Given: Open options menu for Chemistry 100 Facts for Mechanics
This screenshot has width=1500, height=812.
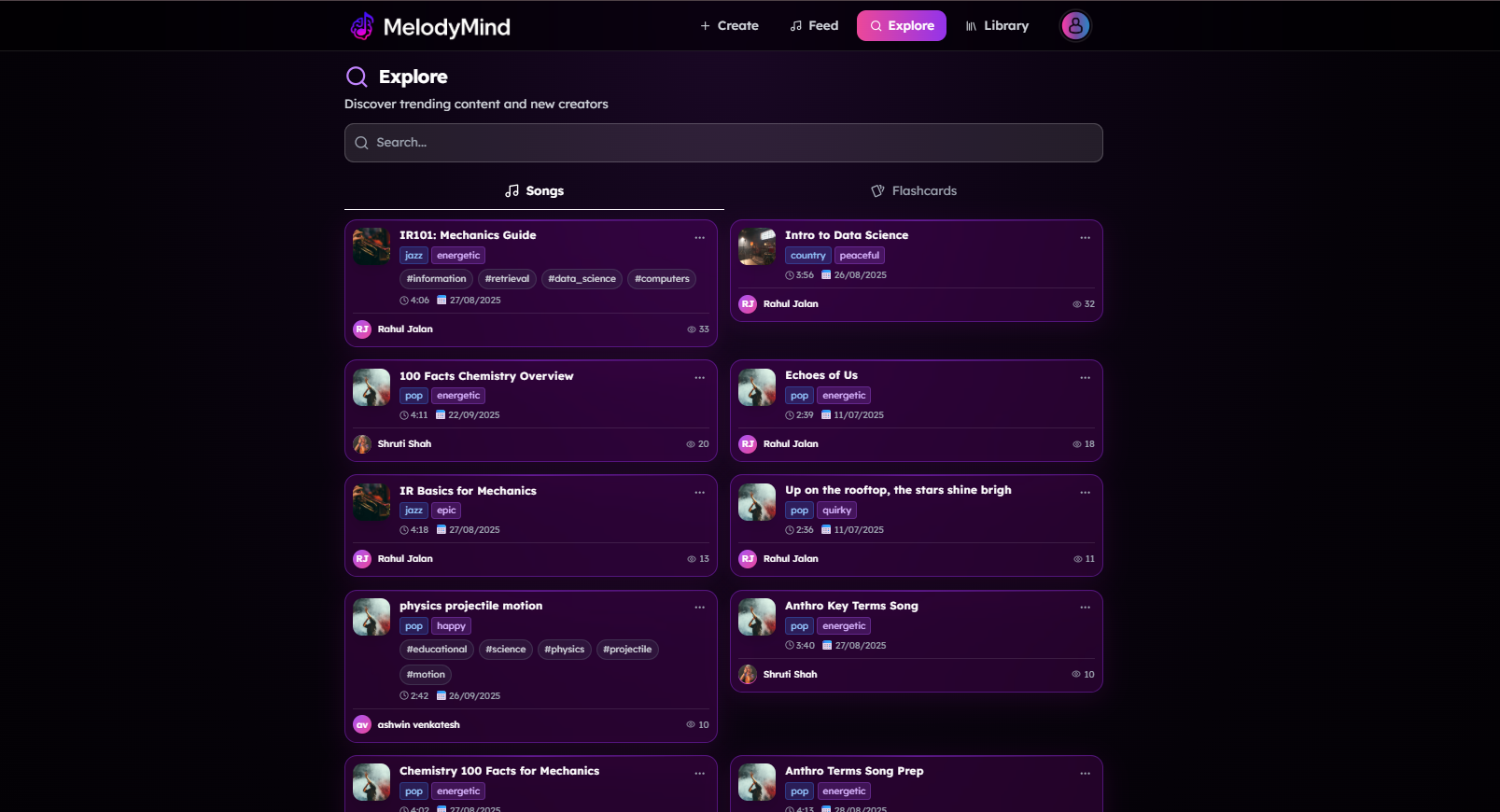Looking at the screenshot, I should point(699,774).
